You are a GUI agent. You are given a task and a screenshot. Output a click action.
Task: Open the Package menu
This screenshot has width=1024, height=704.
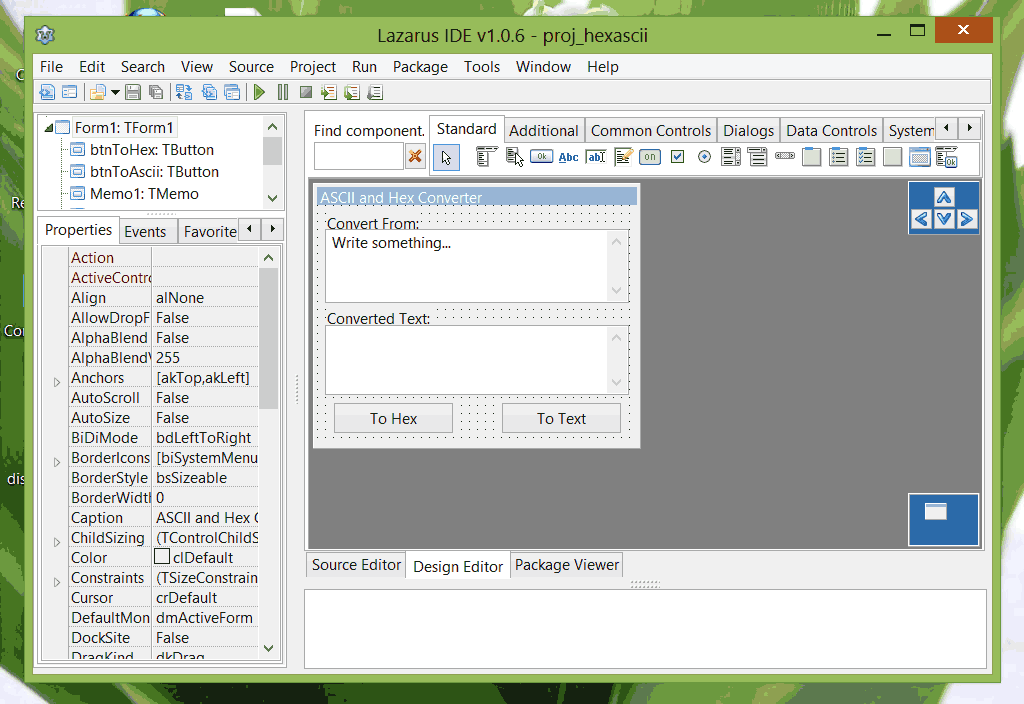click(x=420, y=67)
